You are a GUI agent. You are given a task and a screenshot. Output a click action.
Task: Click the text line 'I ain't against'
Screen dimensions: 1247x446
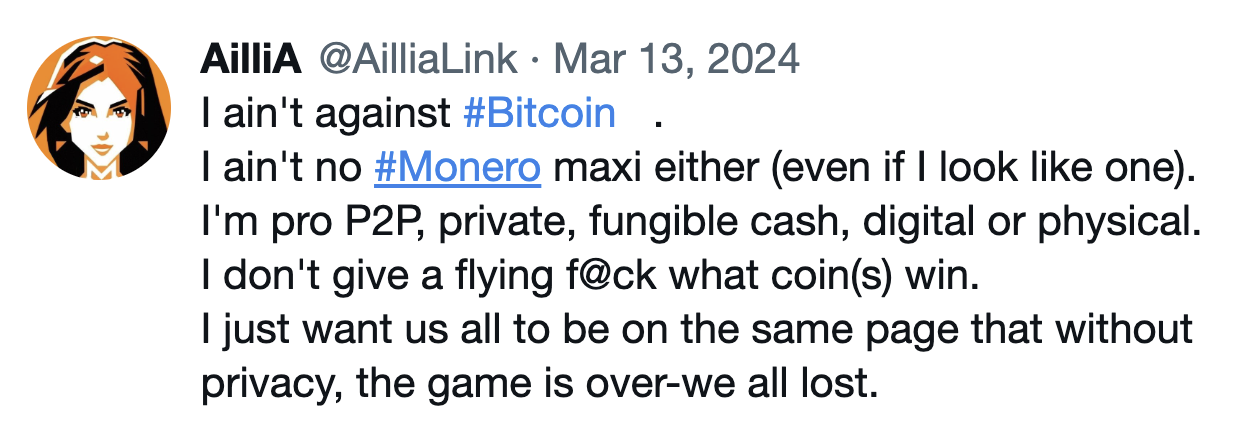326,114
